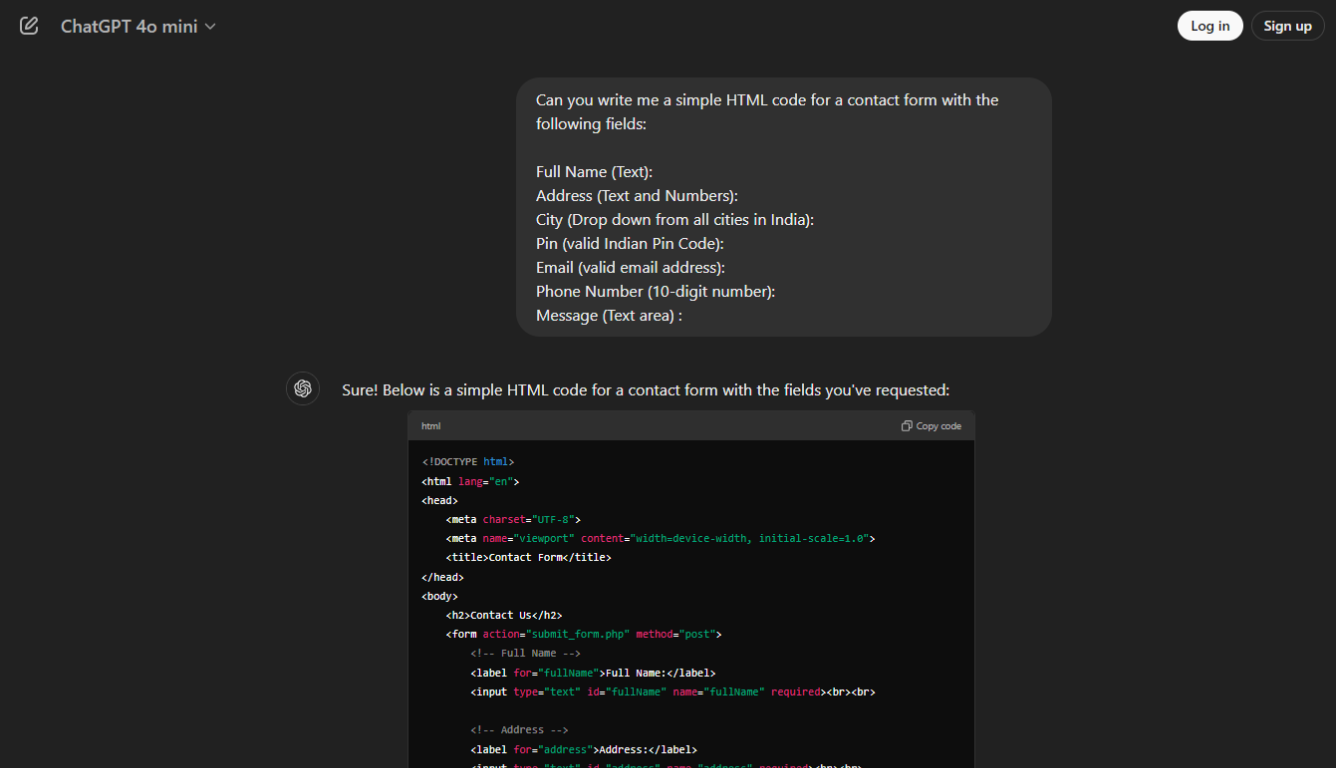Click the form action="submit_form.php" code line

click(x=584, y=635)
